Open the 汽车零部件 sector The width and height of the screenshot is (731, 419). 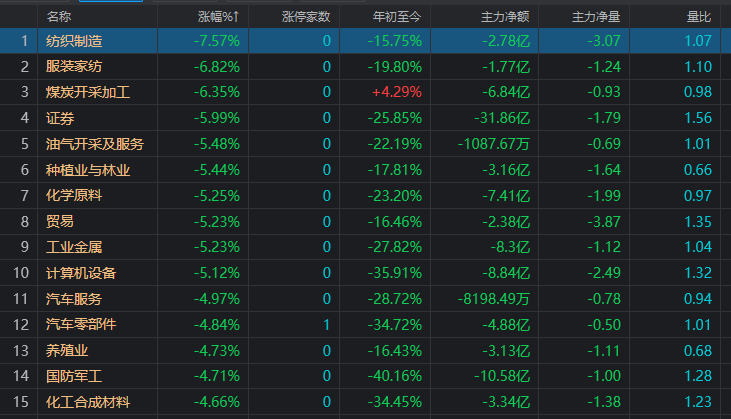pos(81,324)
